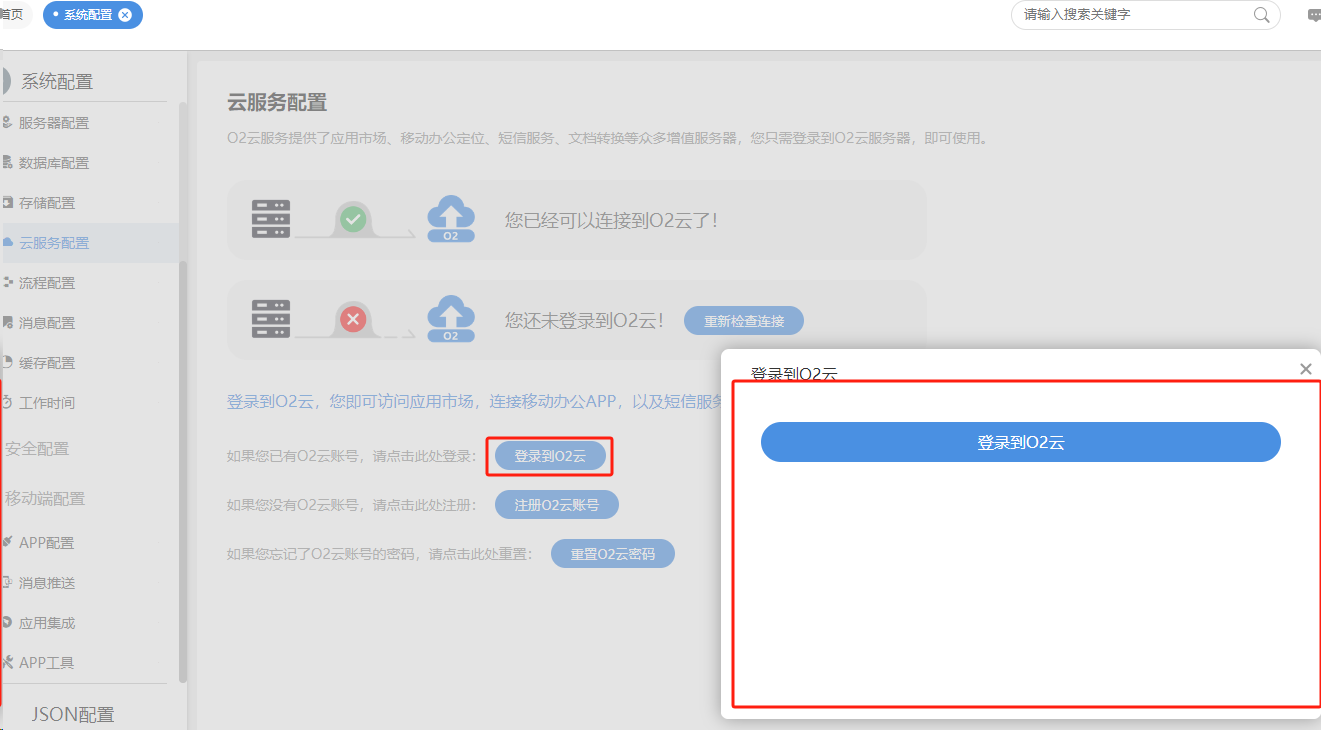The height and width of the screenshot is (730, 1321).
Task: Click the 注册O2云账号 button
Action: point(556,504)
